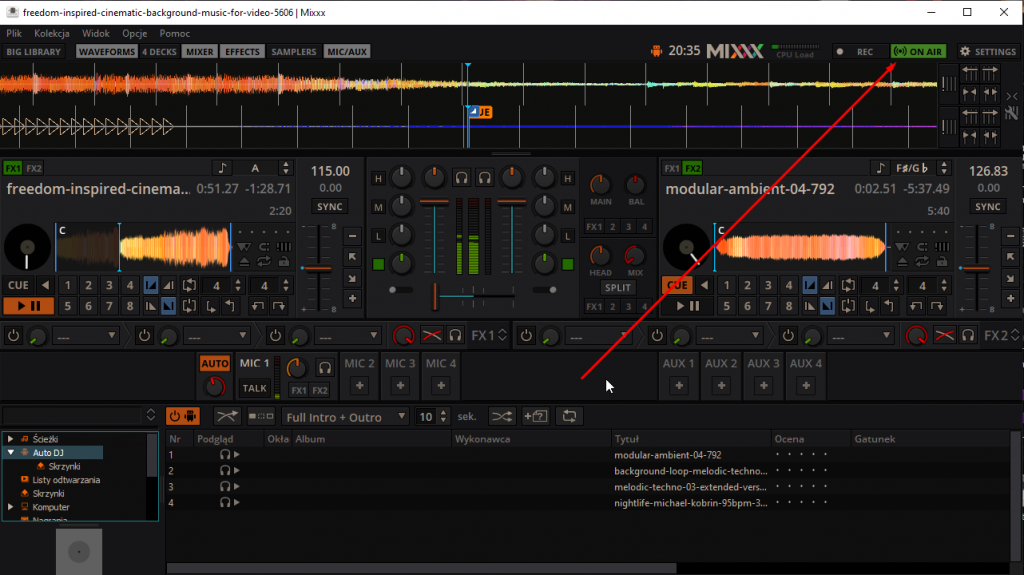Open the Plik menu
Viewport: 1024px width, 575px height.
tap(14, 33)
